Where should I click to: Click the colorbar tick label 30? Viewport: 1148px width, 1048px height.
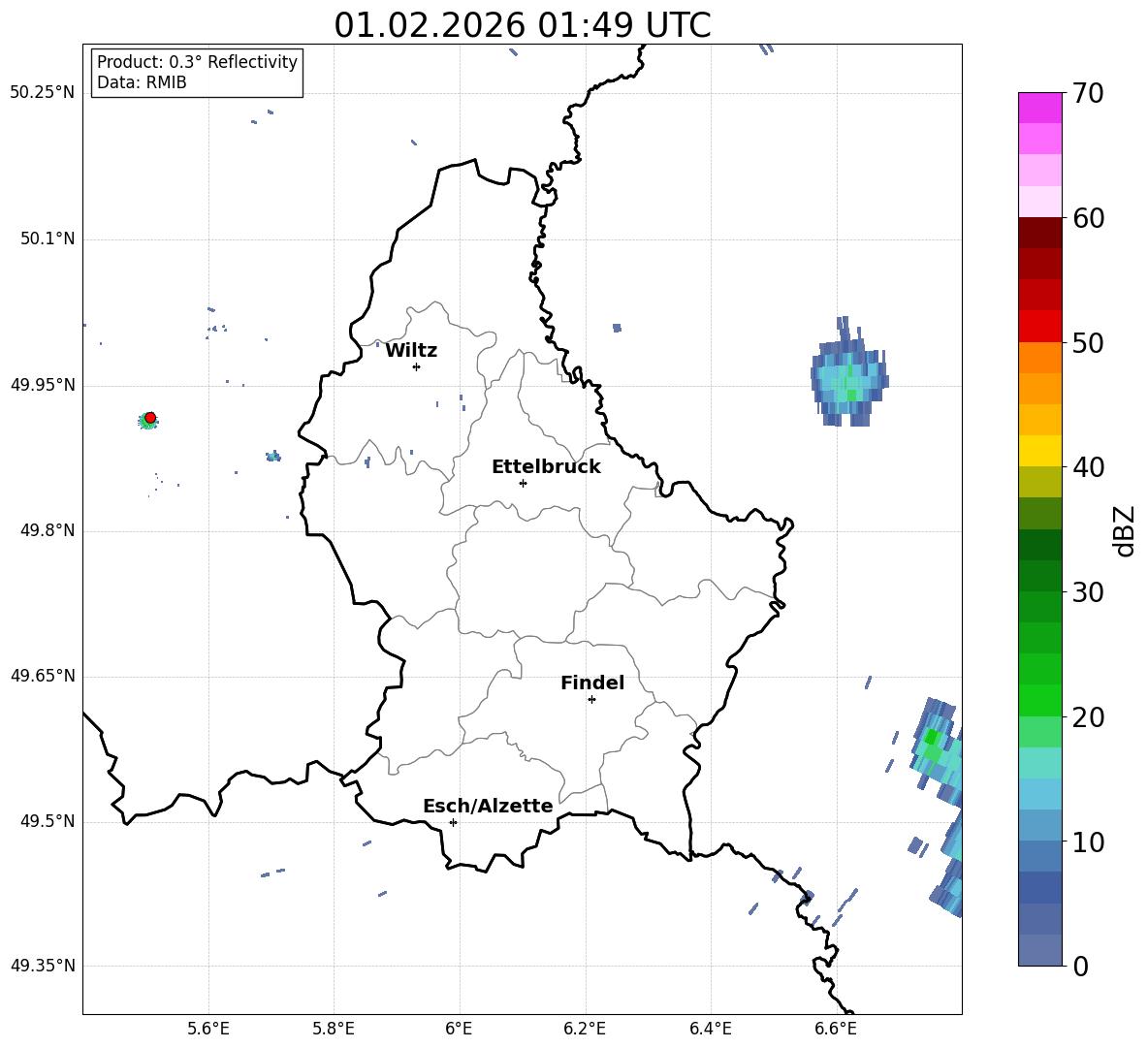click(1089, 592)
